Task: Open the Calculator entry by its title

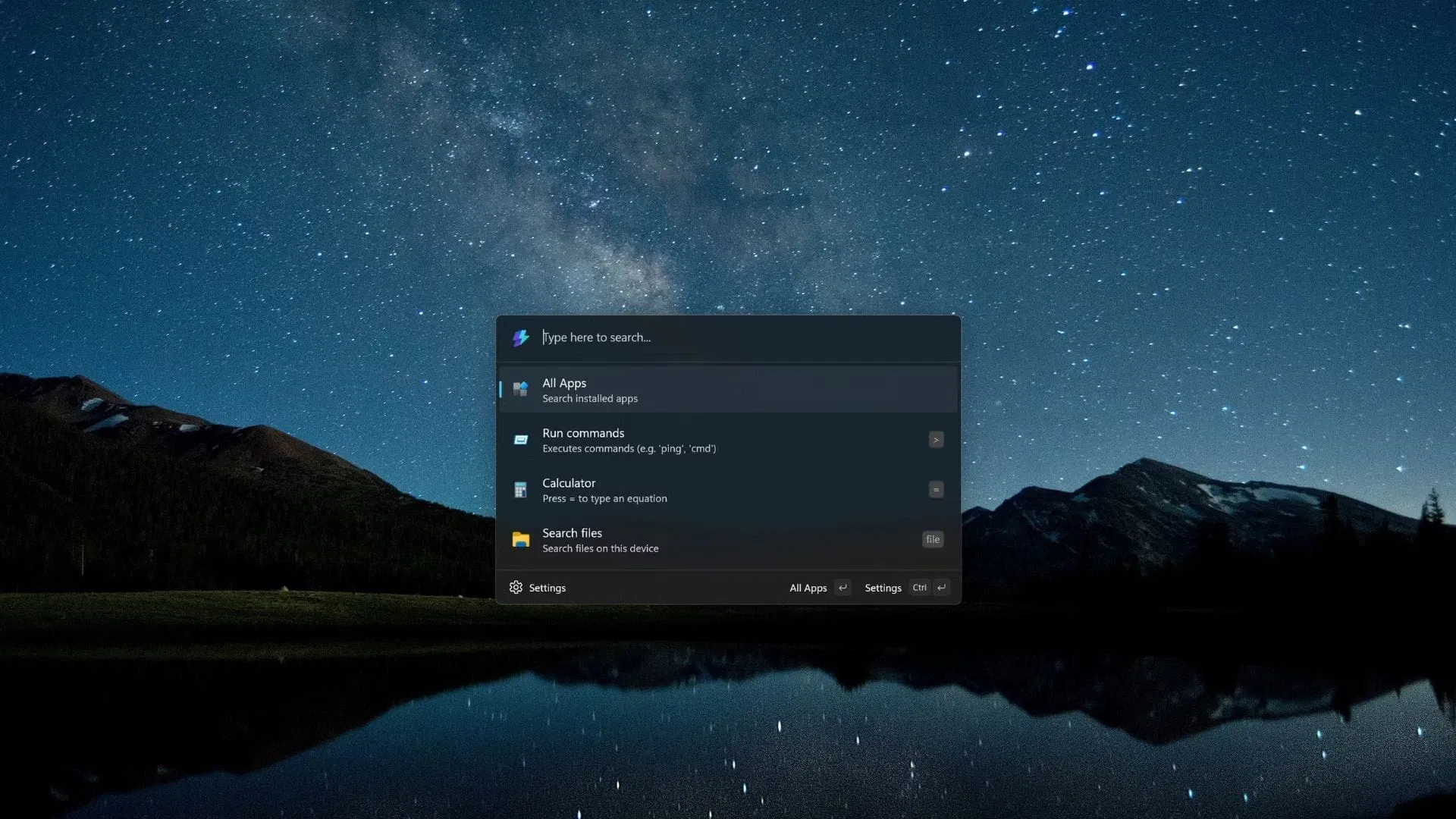Action: click(569, 483)
